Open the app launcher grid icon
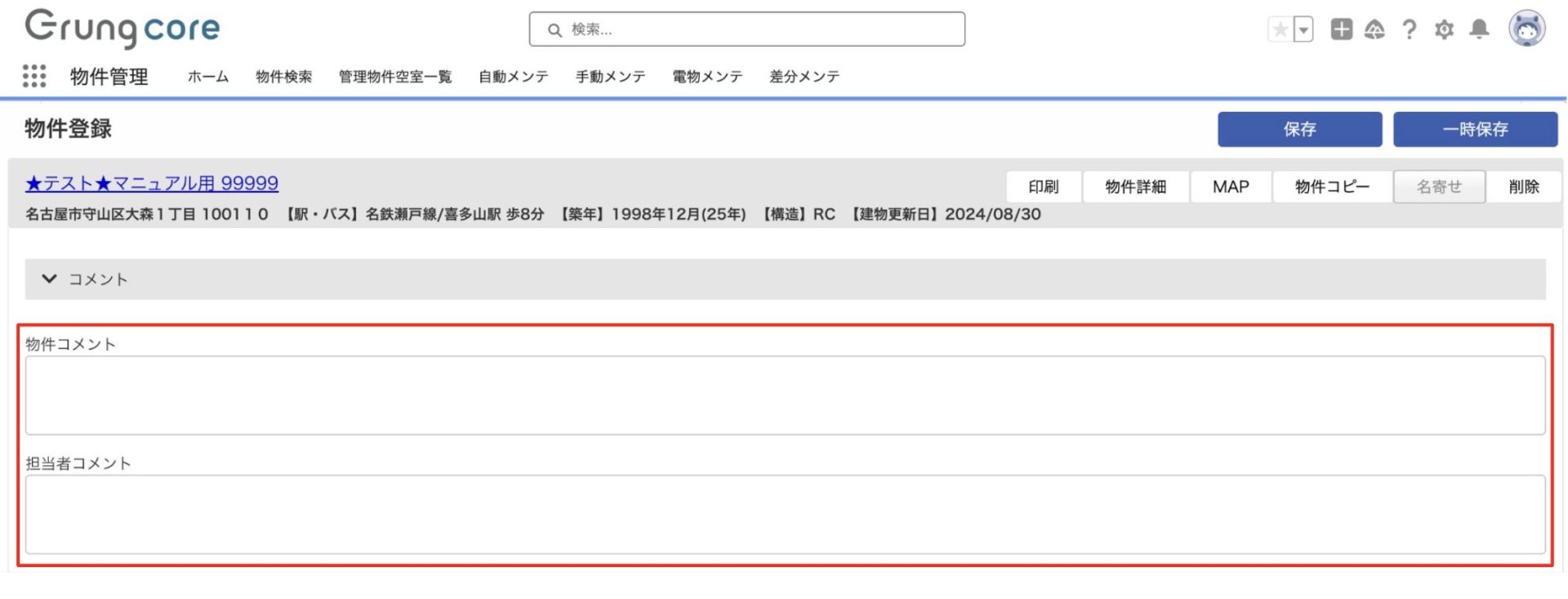This screenshot has width=1568, height=599. 34,76
